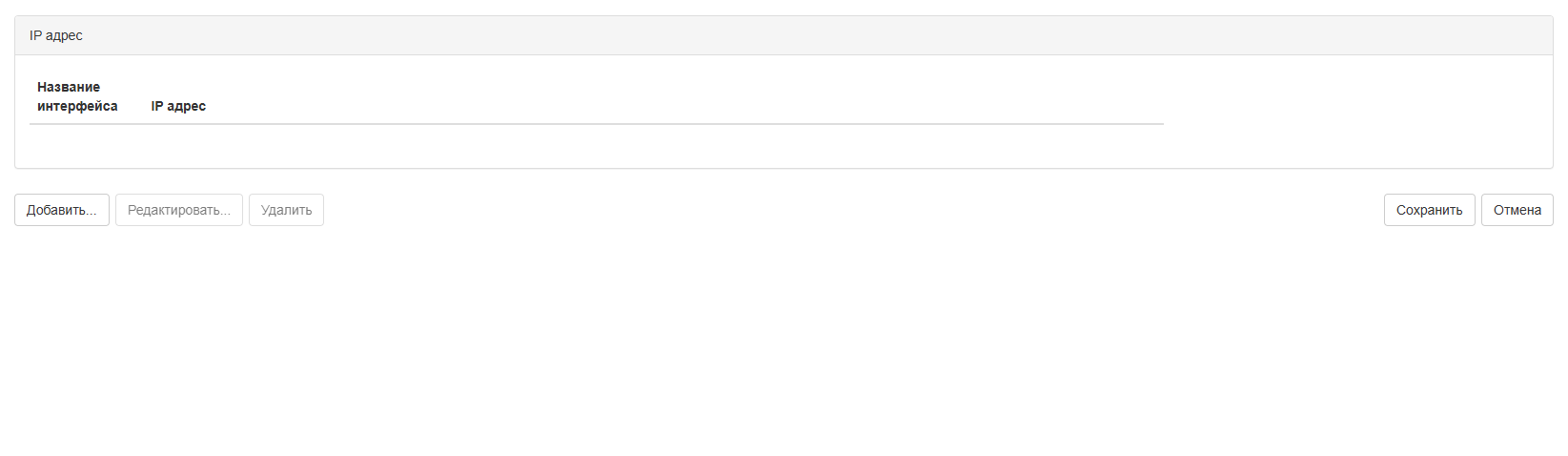Click the Добавить... button

(62, 210)
